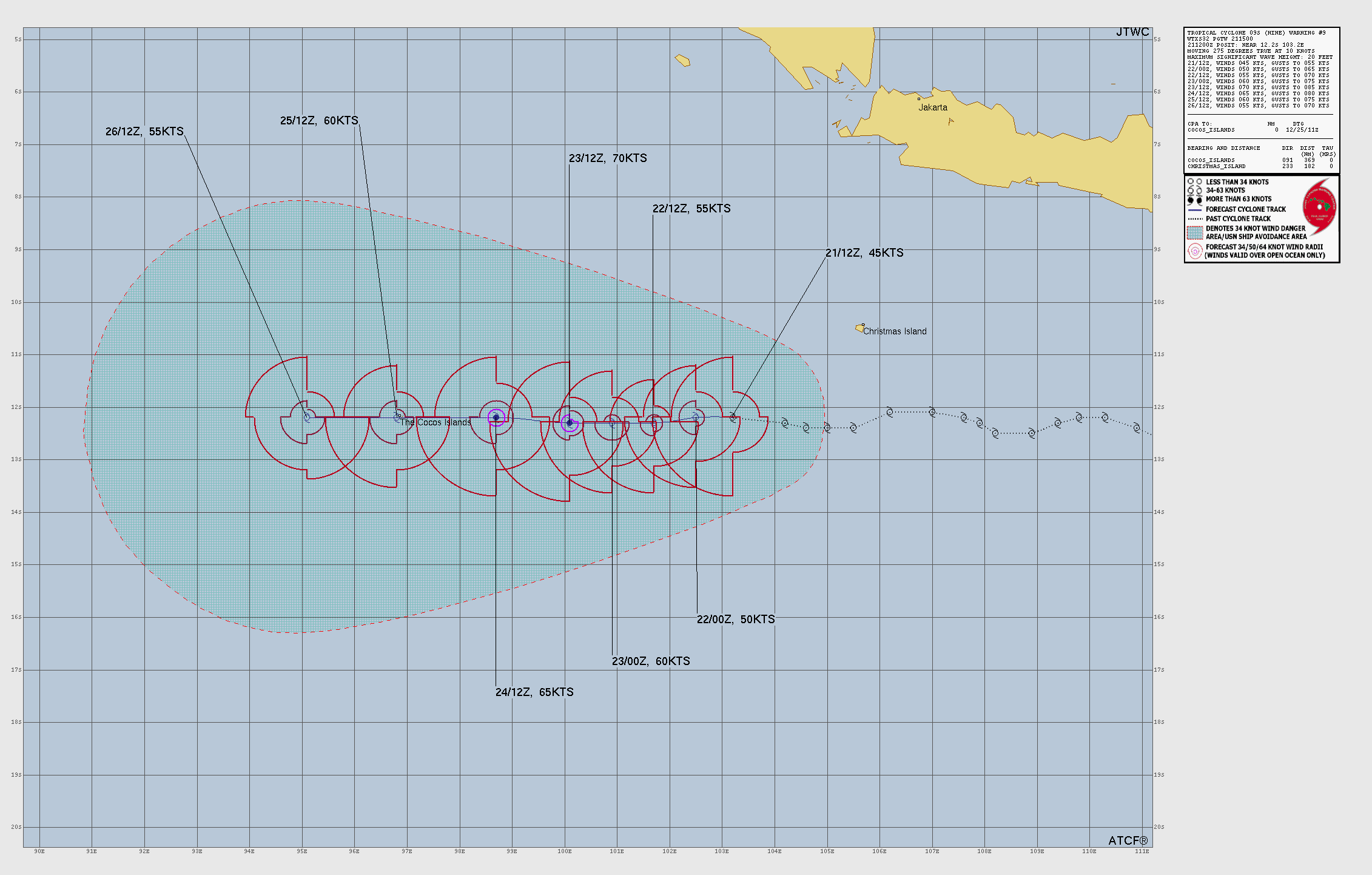Click the 26/12Z, 55KTS forecast label
Image resolution: width=1372 pixels, height=875 pixels.
(144, 132)
